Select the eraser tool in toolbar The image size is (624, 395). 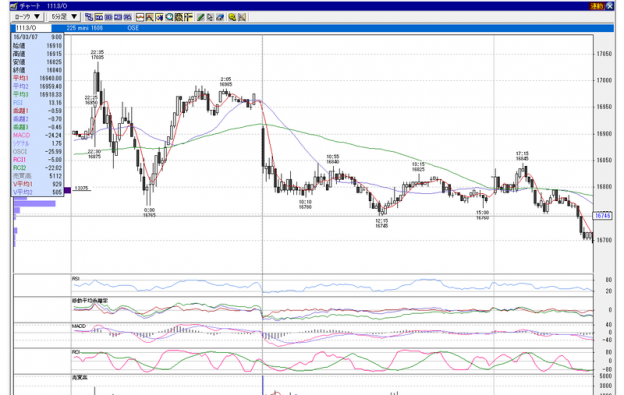(220, 17)
